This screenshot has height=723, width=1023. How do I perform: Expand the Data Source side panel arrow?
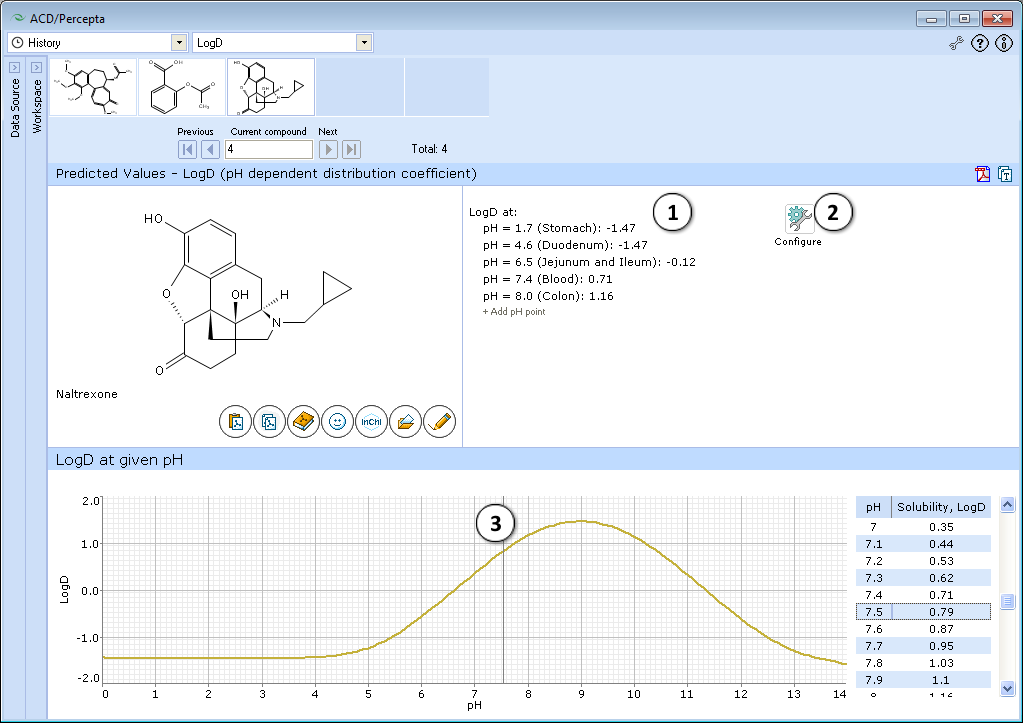[14, 67]
